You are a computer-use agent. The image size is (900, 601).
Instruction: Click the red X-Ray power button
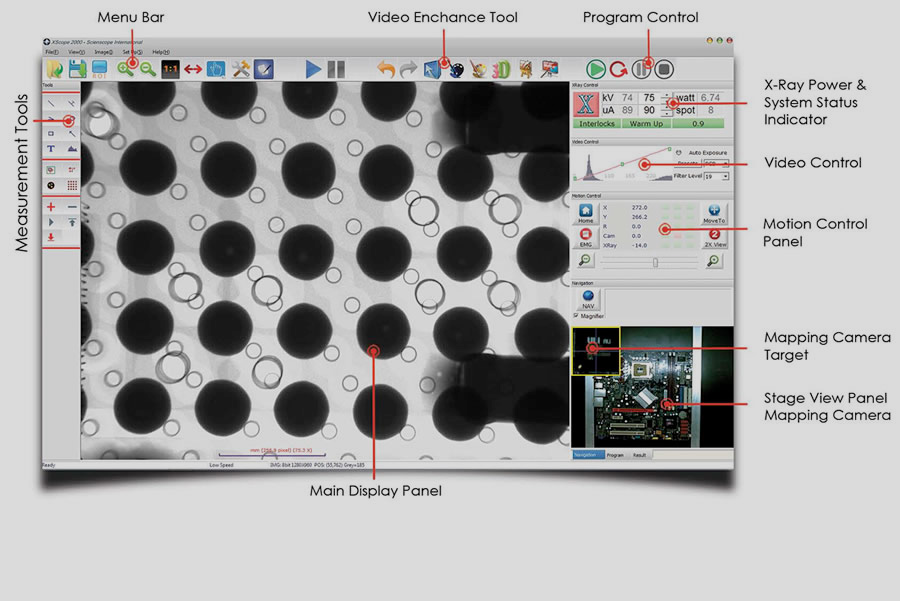[x=586, y=104]
